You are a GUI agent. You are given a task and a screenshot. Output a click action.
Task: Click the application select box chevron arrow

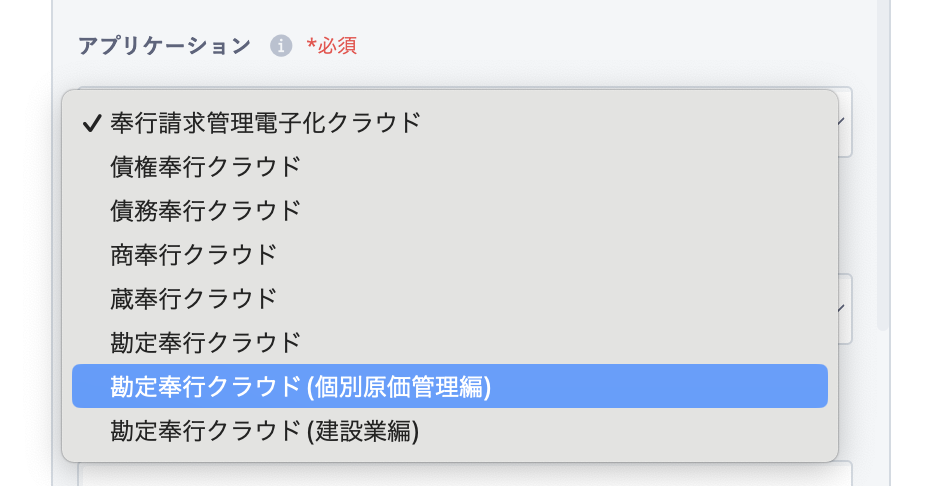click(x=841, y=121)
